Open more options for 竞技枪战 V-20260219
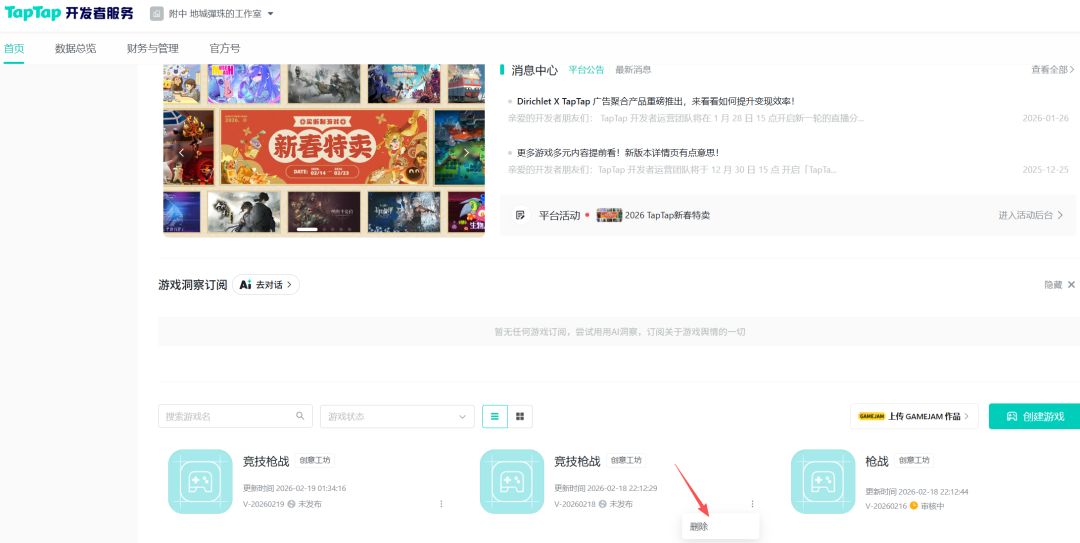 click(x=442, y=504)
